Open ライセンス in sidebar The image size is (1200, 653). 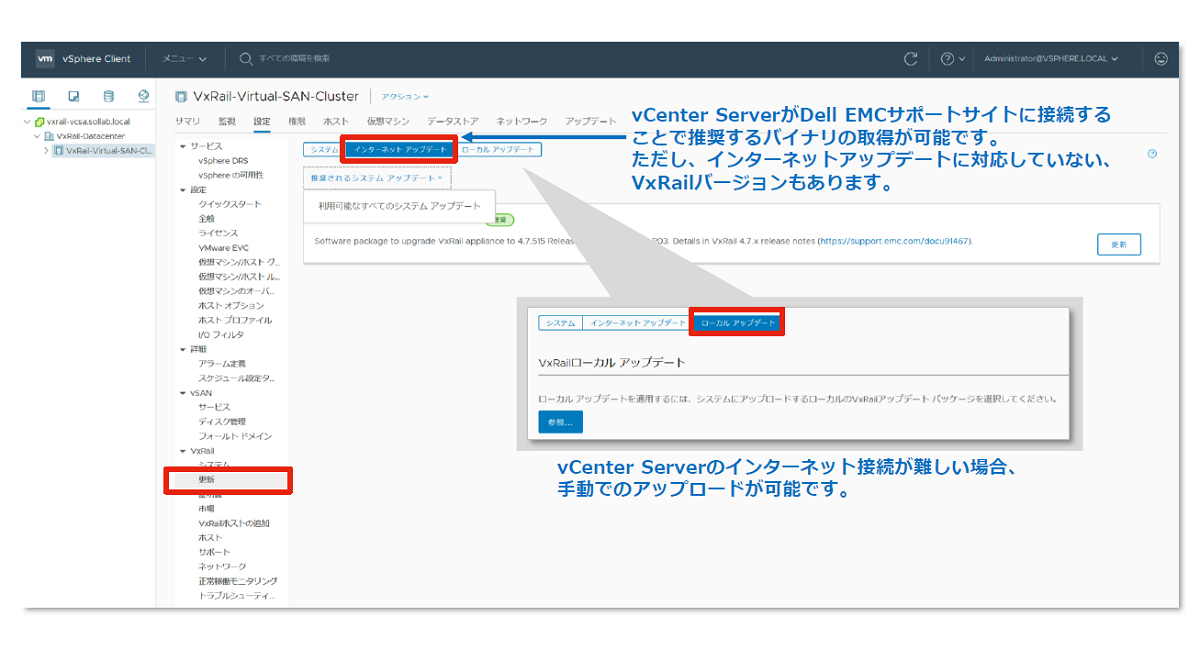pos(218,233)
